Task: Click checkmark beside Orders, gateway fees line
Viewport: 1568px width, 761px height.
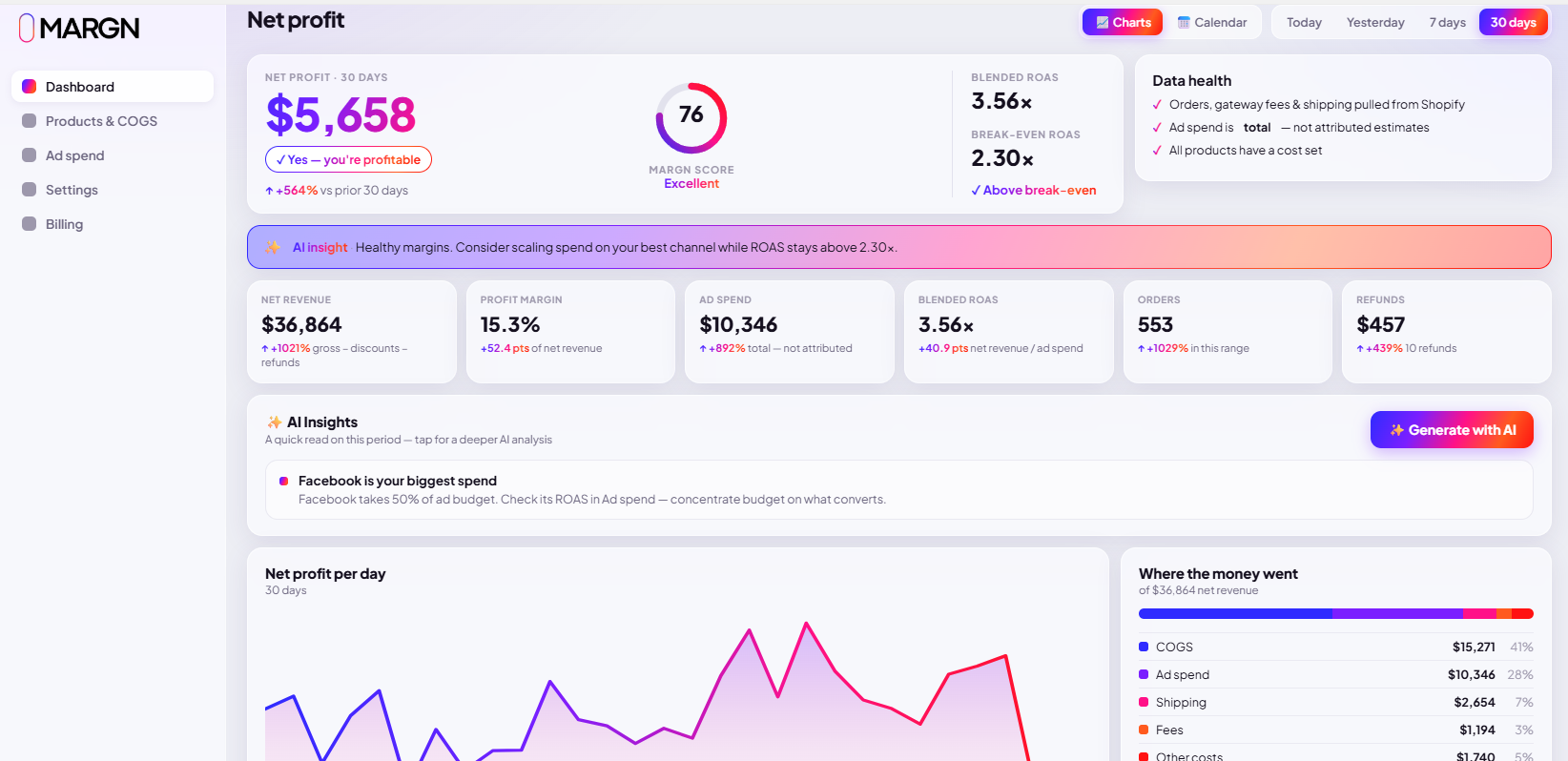Action: (1157, 105)
